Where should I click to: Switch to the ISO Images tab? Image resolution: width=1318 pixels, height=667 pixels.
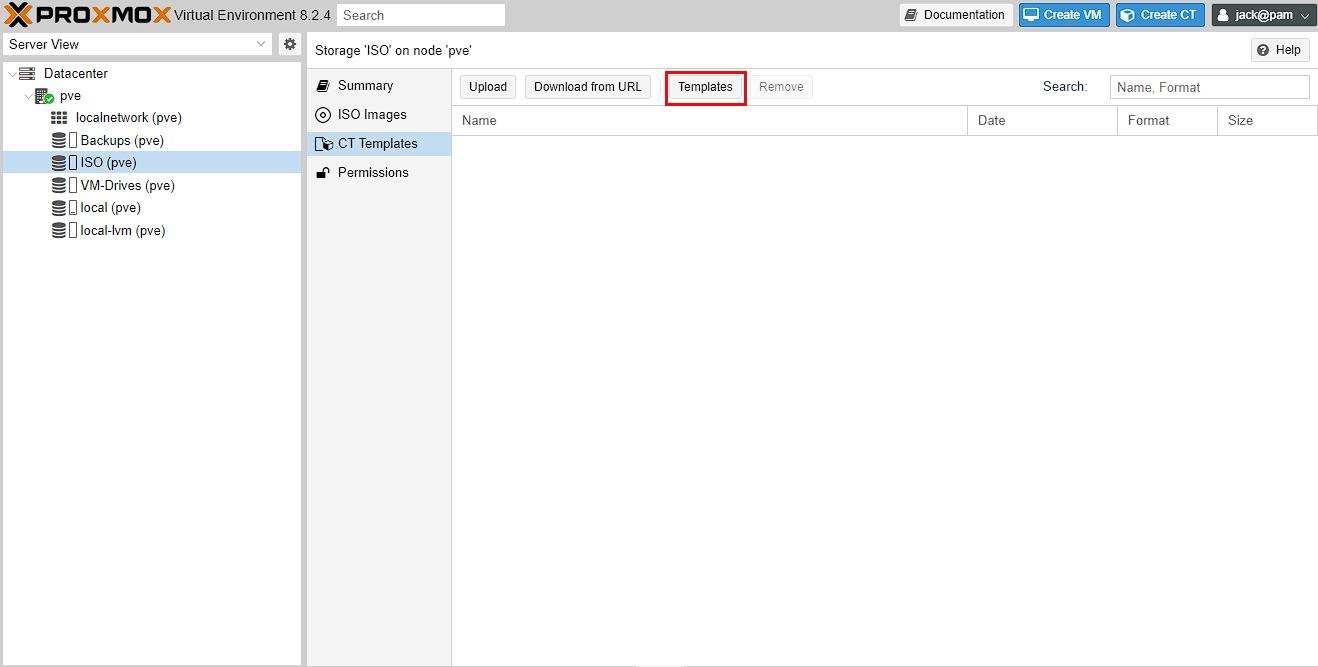tap(372, 115)
